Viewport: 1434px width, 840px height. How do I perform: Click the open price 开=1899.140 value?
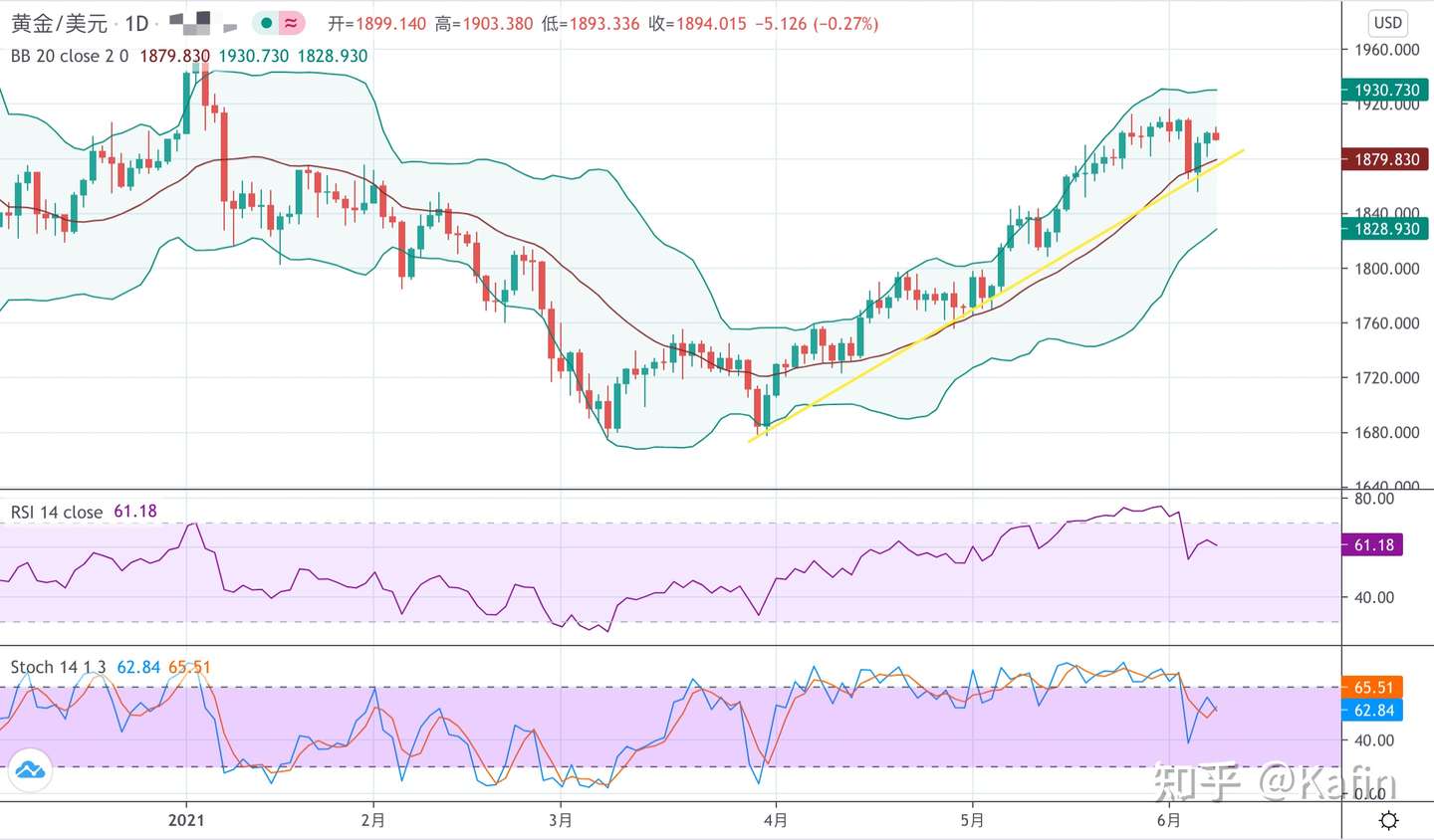point(377,23)
